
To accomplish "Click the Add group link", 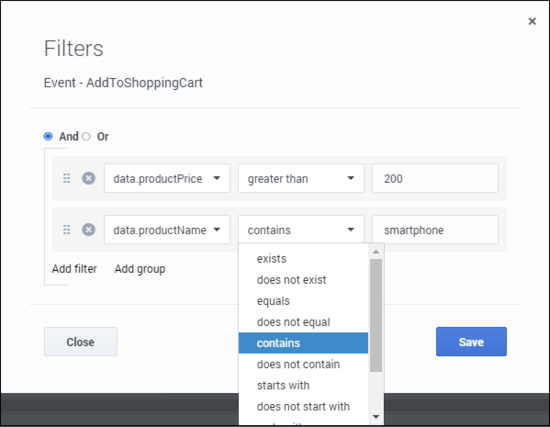I will tap(140, 269).
